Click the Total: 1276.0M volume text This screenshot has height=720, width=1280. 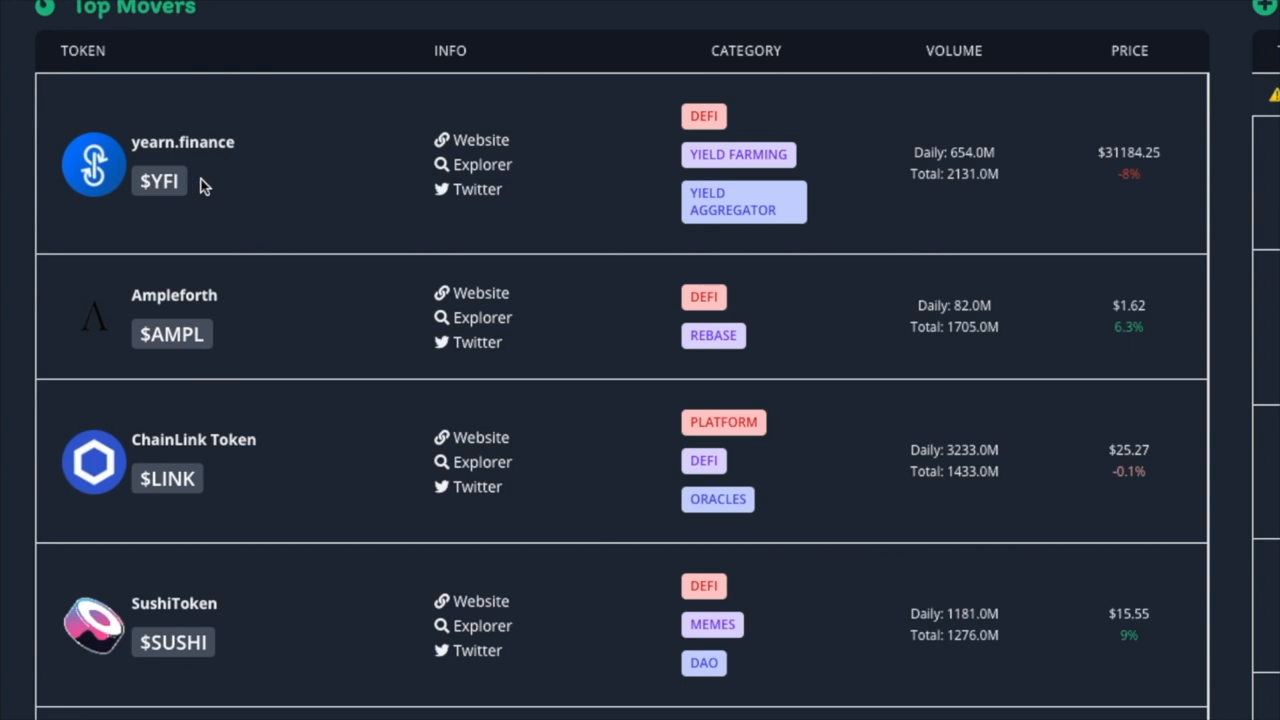click(954, 635)
